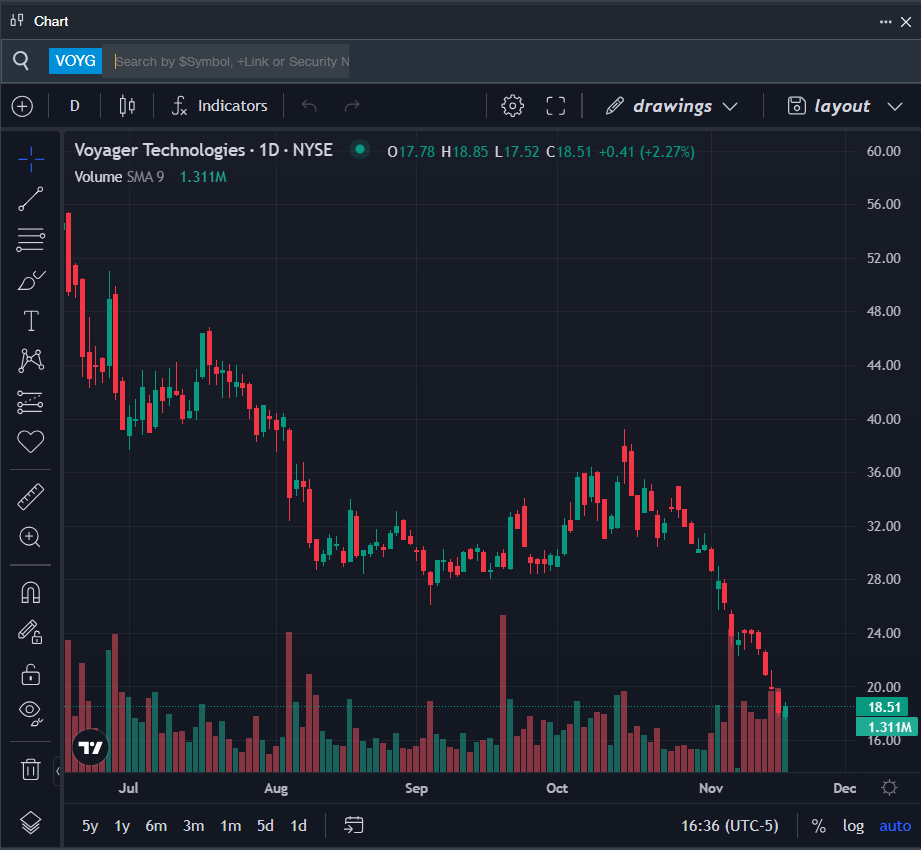
Task: Click the trash icon to remove drawings
Action: 31,769
